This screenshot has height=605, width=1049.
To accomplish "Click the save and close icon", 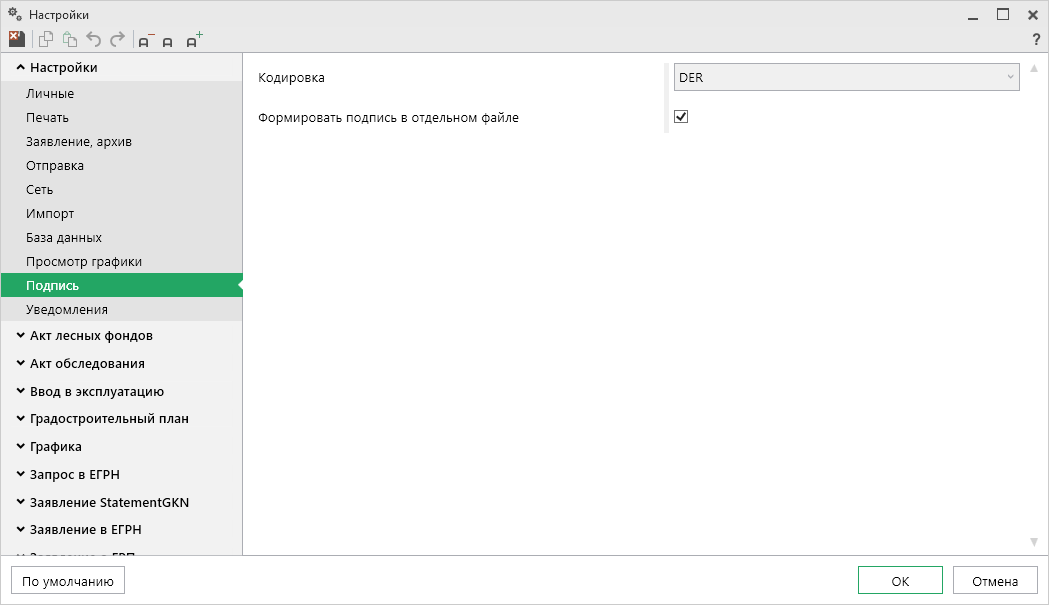I will tap(16, 39).
